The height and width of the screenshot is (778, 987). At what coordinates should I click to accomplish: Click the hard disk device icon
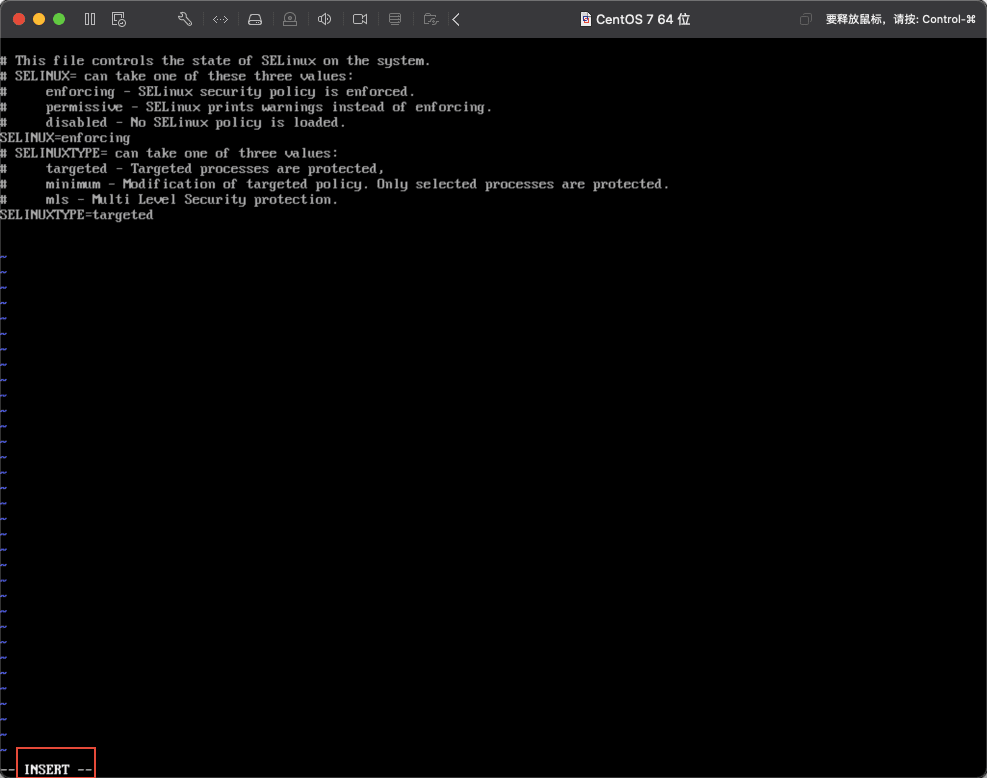point(255,19)
